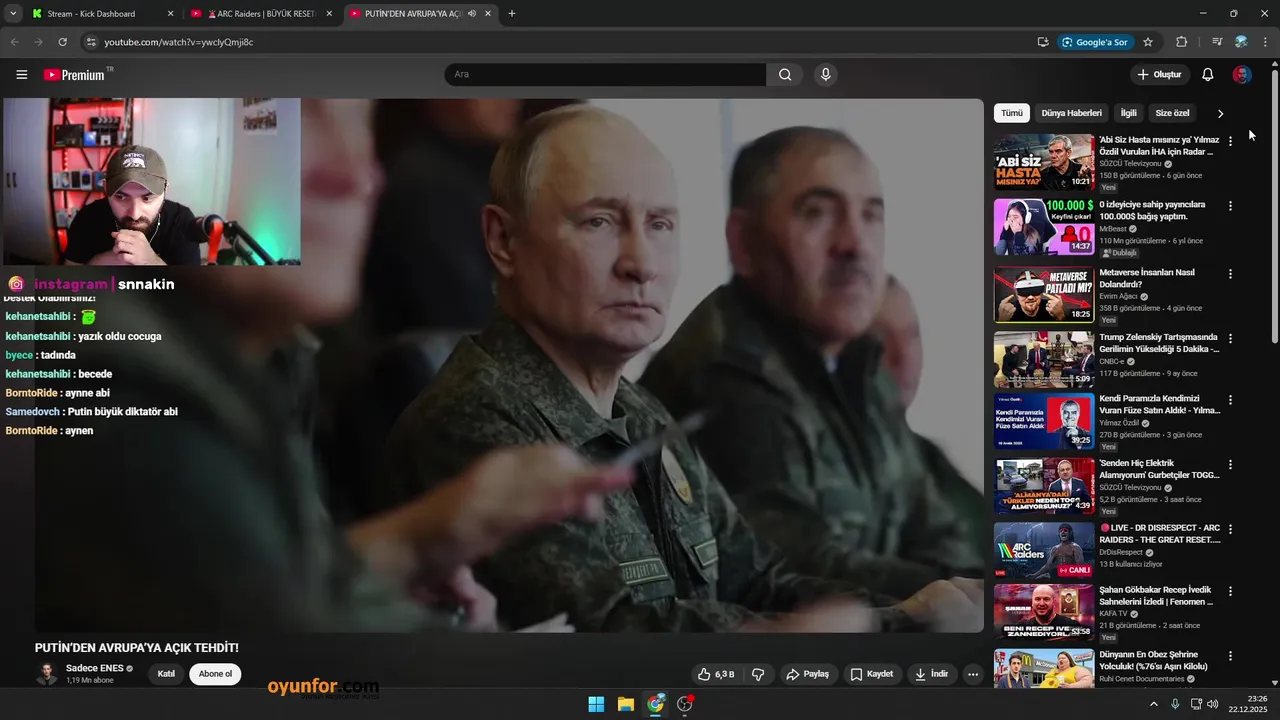Open options for 'Senden Hiç Elektrik' video
Viewport: 1280px width, 720px height.
click(1230, 465)
